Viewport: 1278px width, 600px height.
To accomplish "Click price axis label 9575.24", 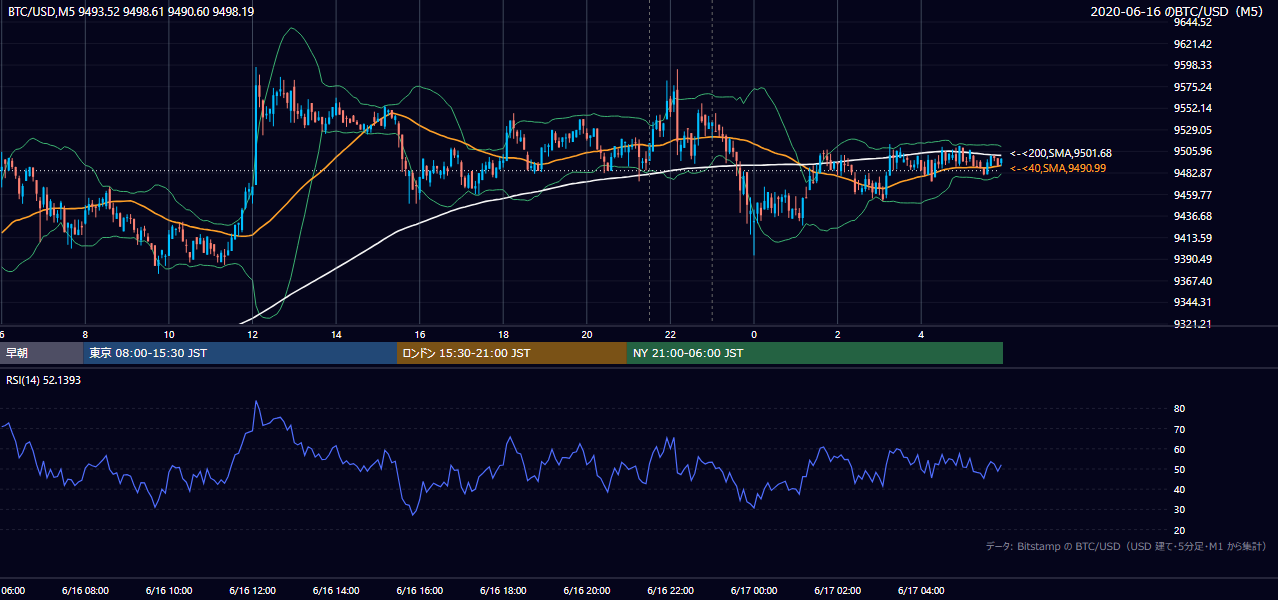I will click(x=1193, y=87).
